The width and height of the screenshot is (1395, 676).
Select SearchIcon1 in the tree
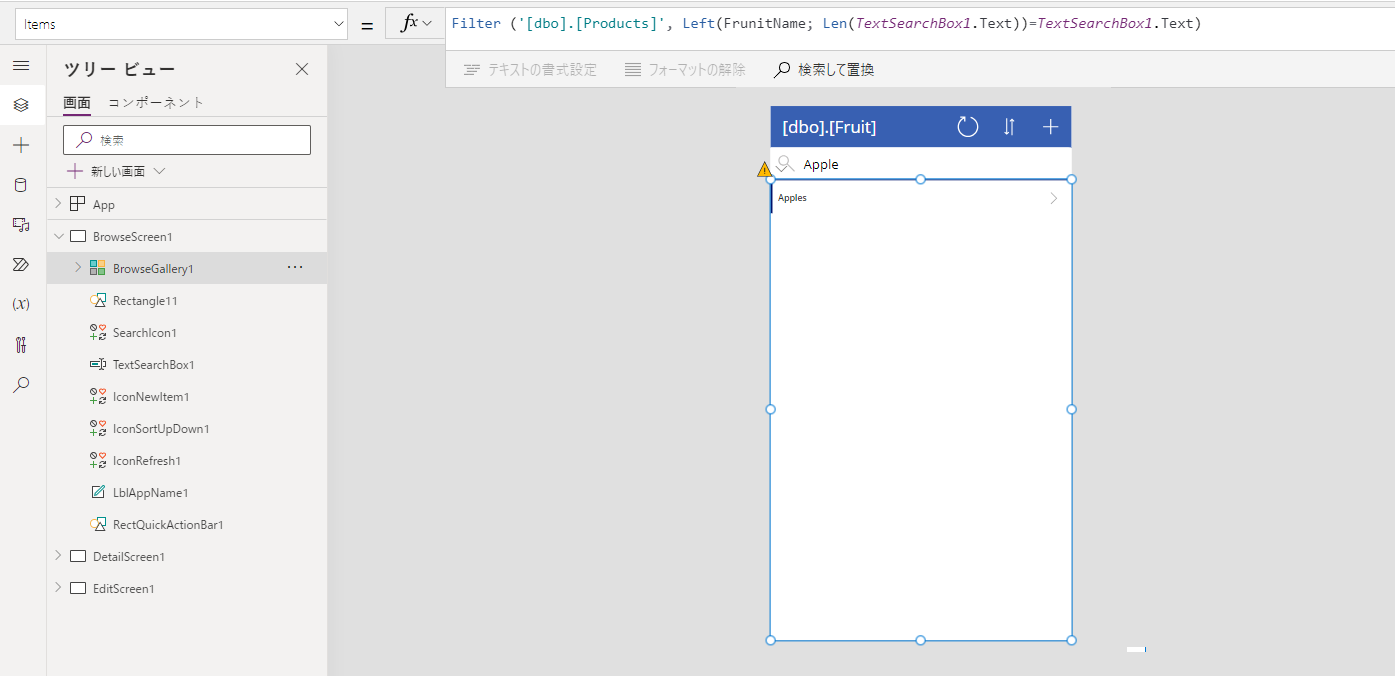coord(145,332)
